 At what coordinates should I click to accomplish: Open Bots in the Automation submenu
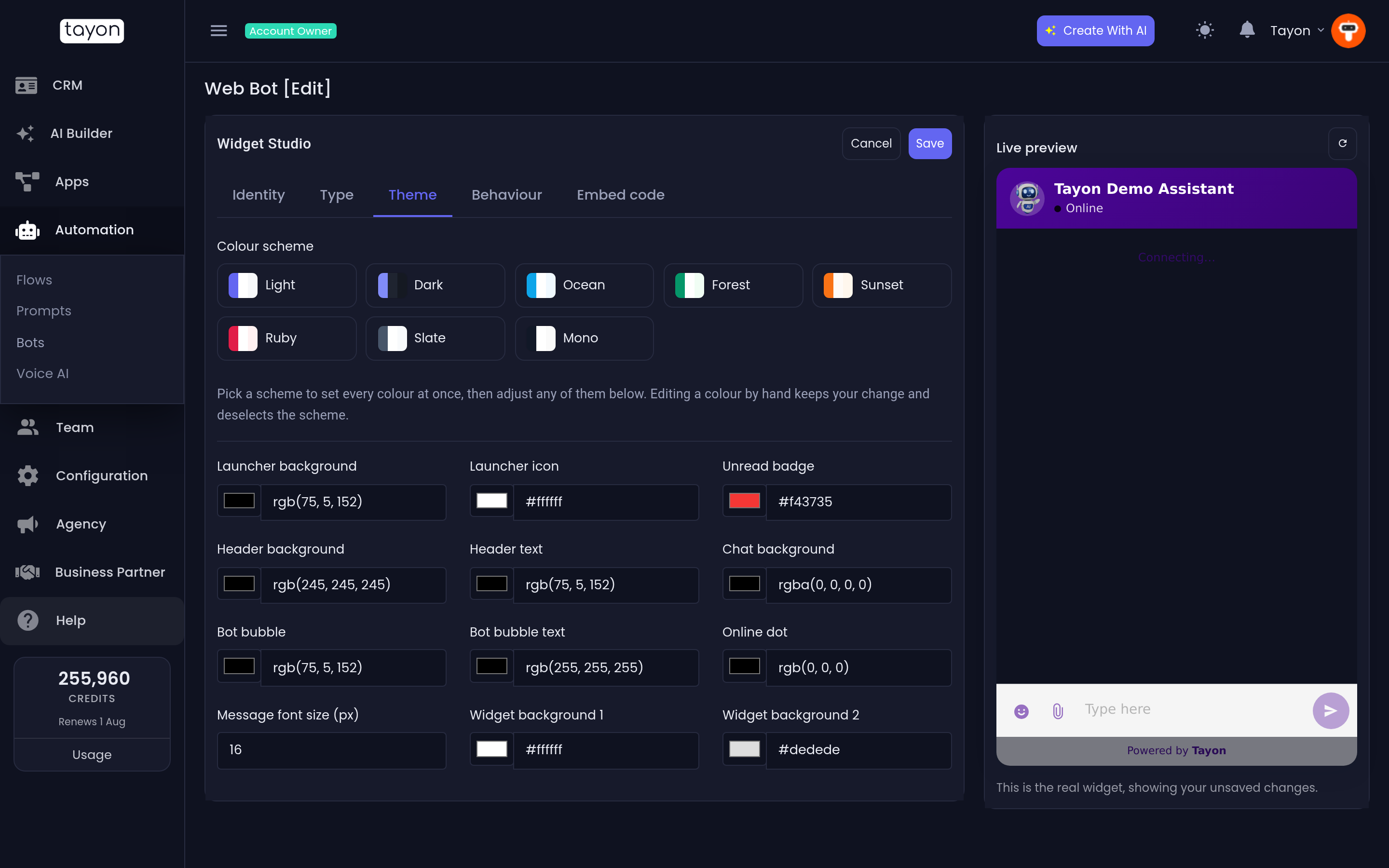30,342
